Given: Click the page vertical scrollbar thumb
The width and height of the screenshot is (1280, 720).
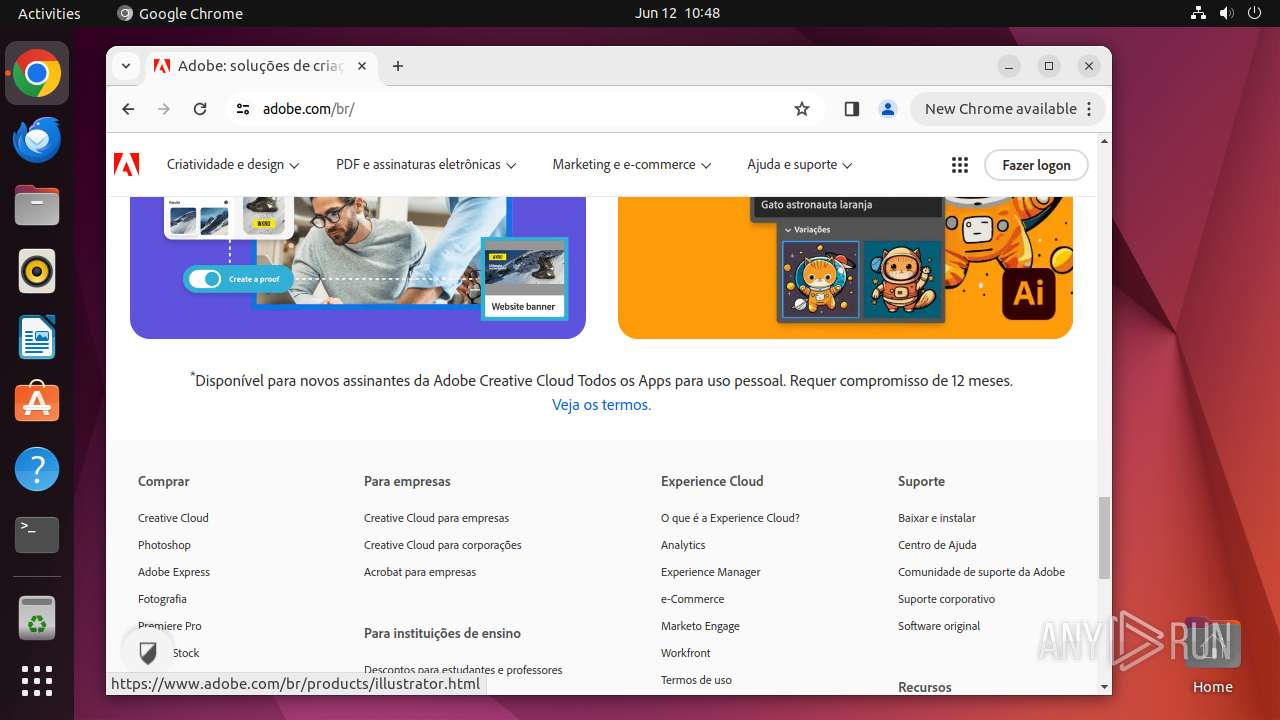Looking at the screenshot, I should [x=1104, y=538].
